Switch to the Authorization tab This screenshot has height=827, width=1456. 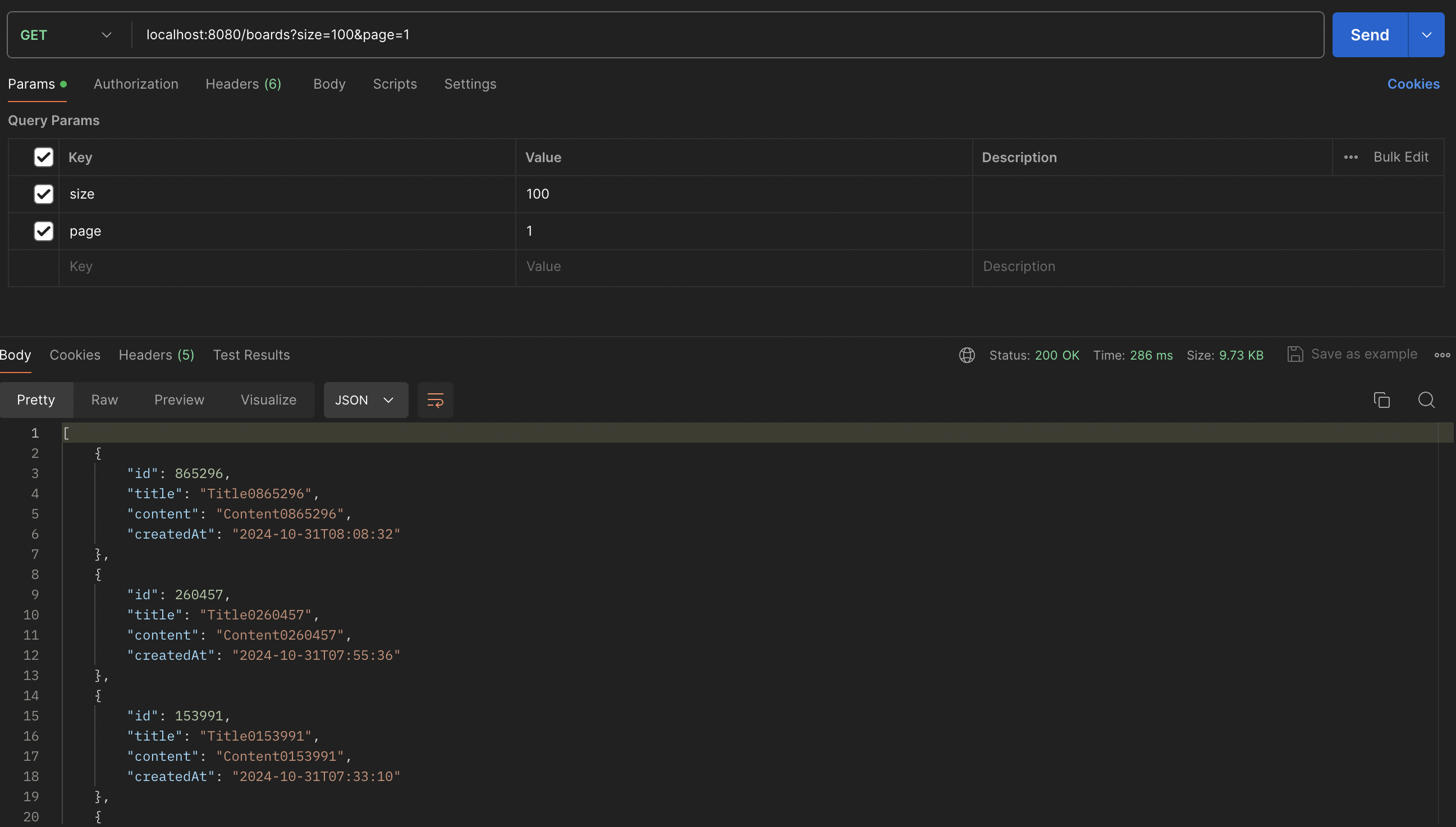pyautogui.click(x=136, y=84)
